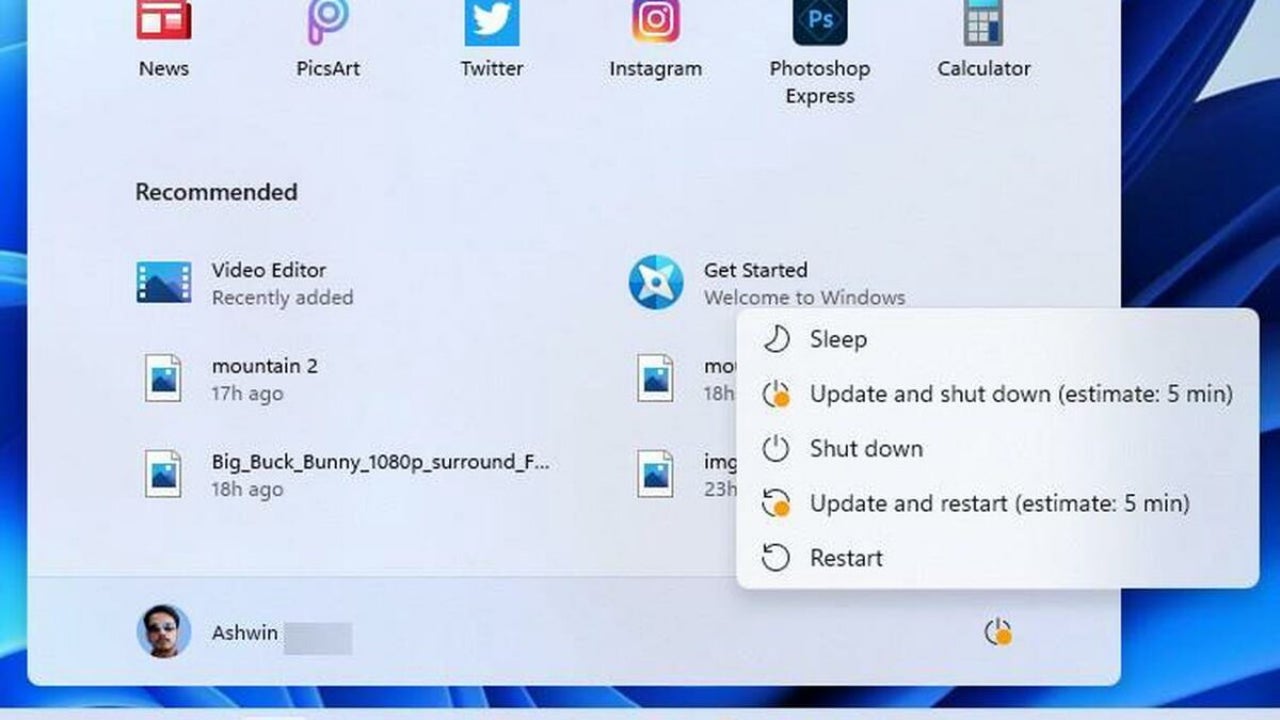Click the '17h ago' timestamp

[247, 394]
